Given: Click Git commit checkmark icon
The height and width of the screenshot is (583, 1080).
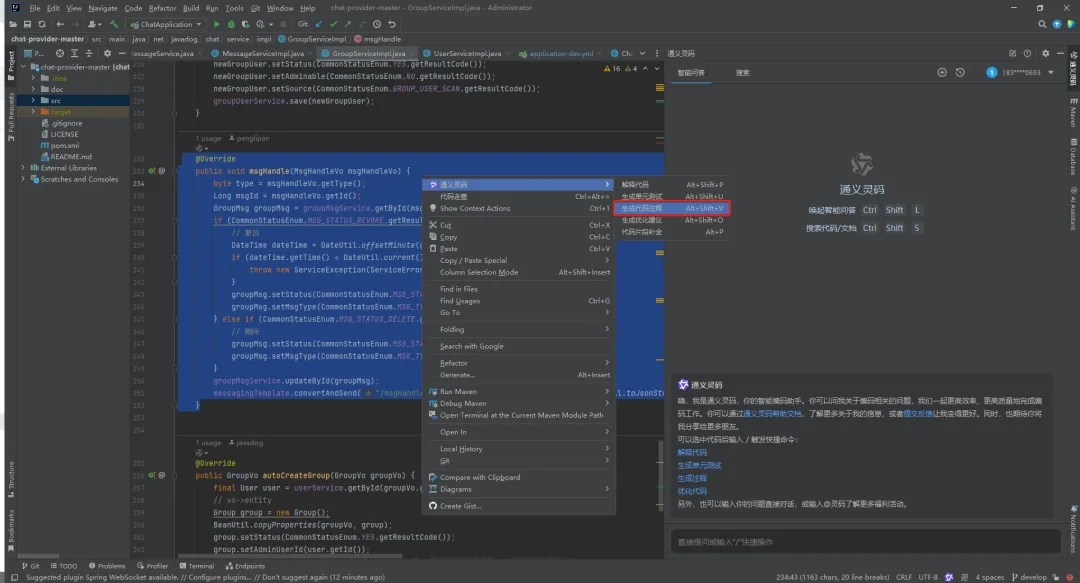Looking at the screenshot, I should coord(333,24).
